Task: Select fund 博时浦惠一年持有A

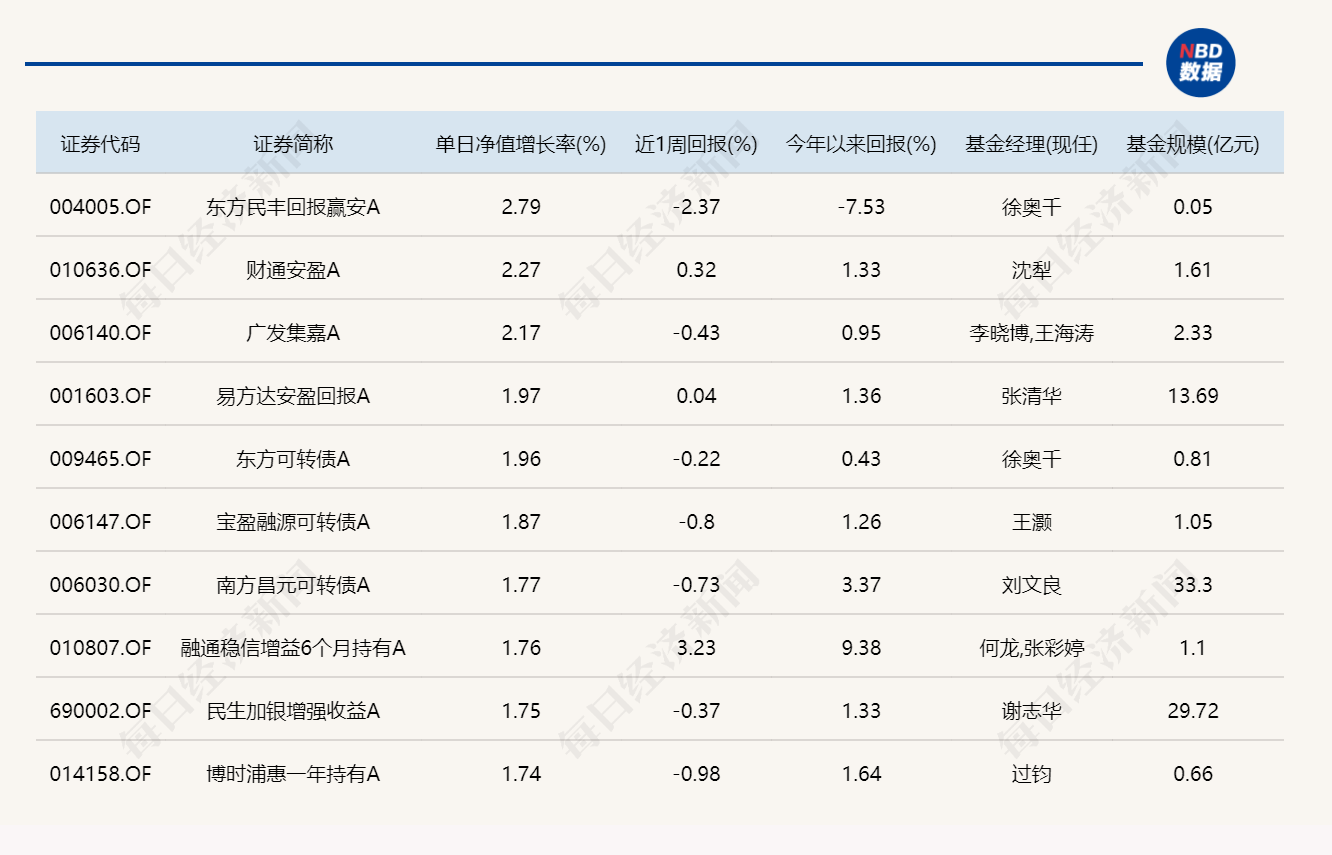Action: (x=293, y=775)
